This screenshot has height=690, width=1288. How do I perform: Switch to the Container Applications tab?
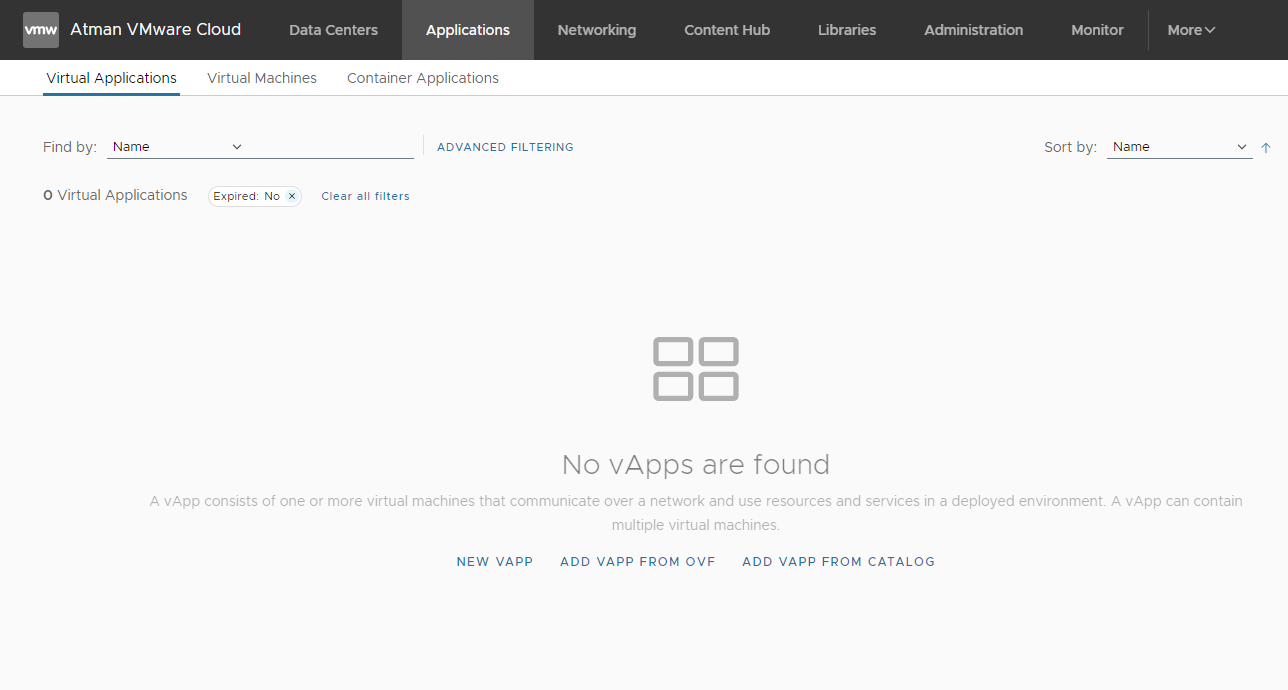pyautogui.click(x=422, y=78)
